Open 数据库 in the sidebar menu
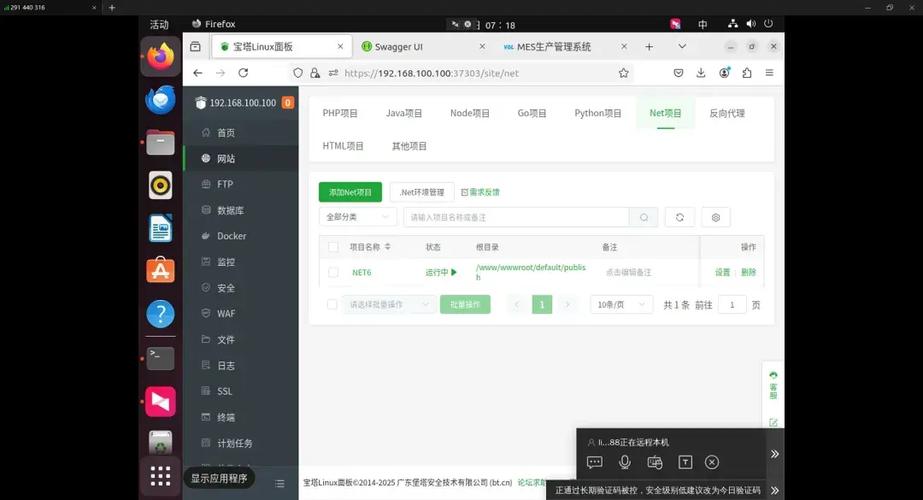 (241, 210)
